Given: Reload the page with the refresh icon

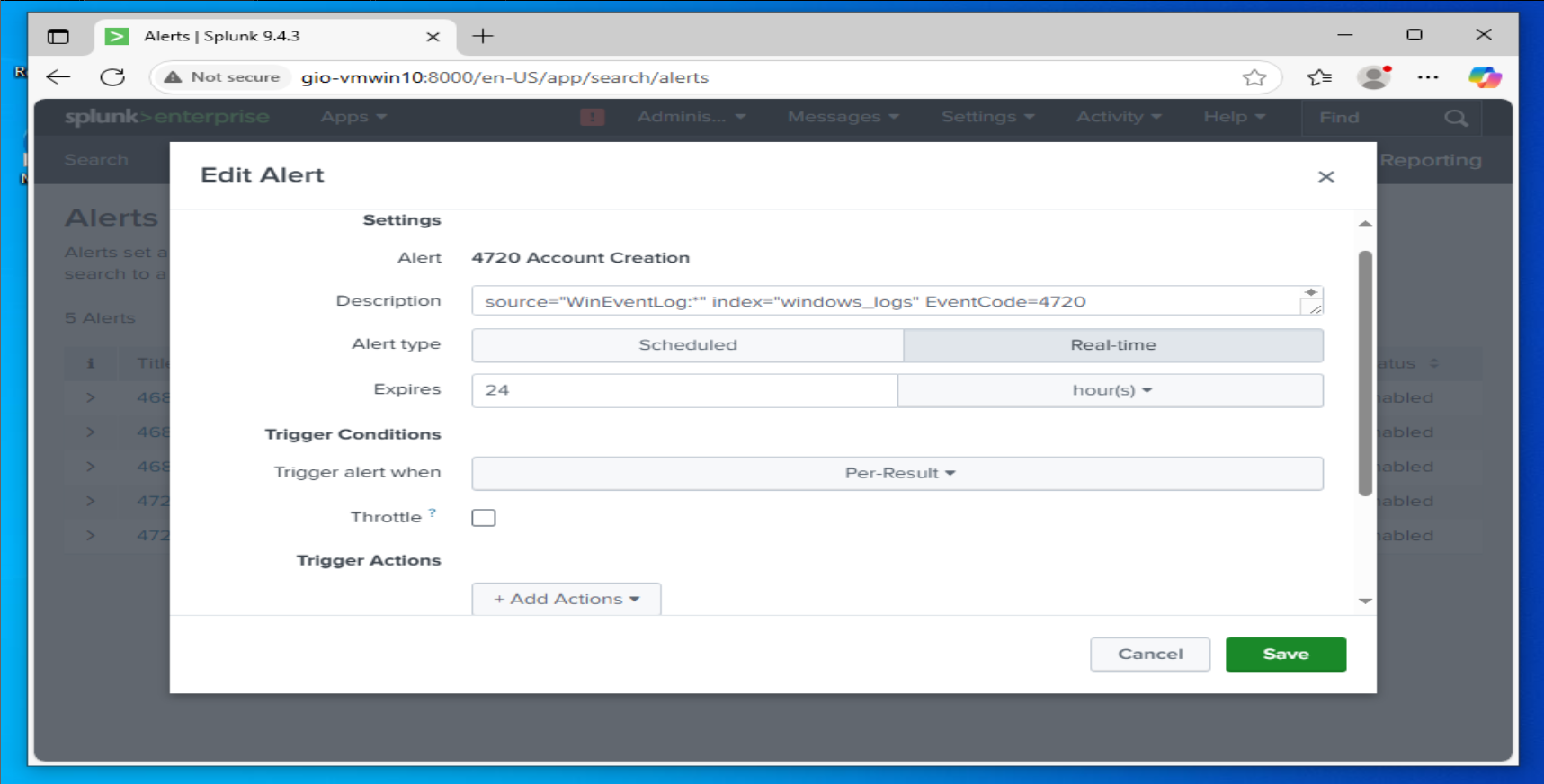Looking at the screenshot, I should point(112,77).
